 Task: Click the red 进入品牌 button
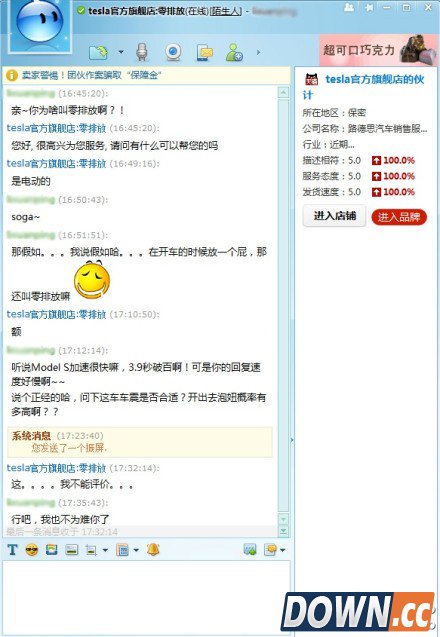coord(399,217)
